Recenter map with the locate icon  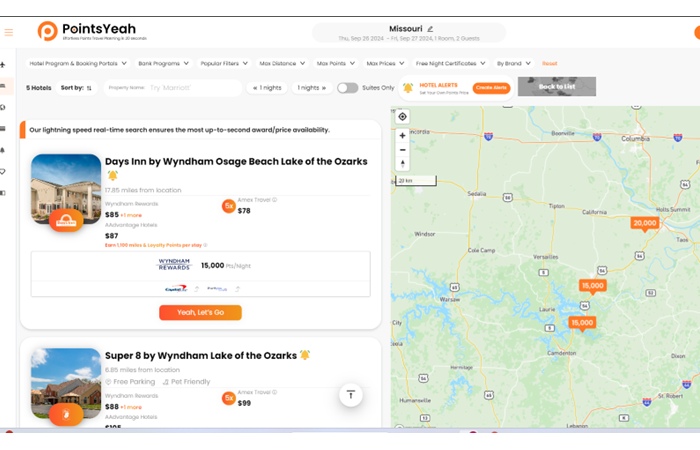point(402,117)
